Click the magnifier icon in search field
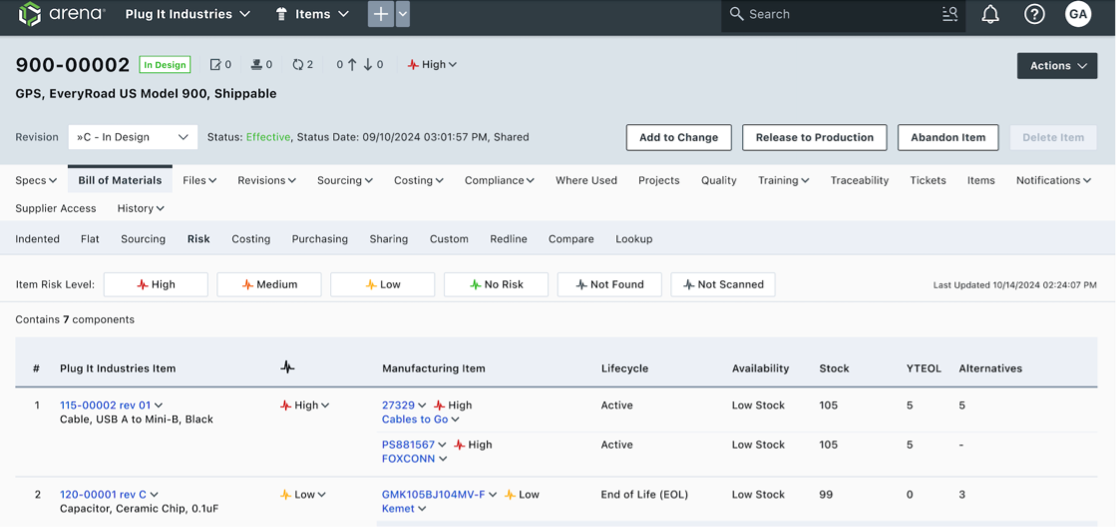 point(737,14)
